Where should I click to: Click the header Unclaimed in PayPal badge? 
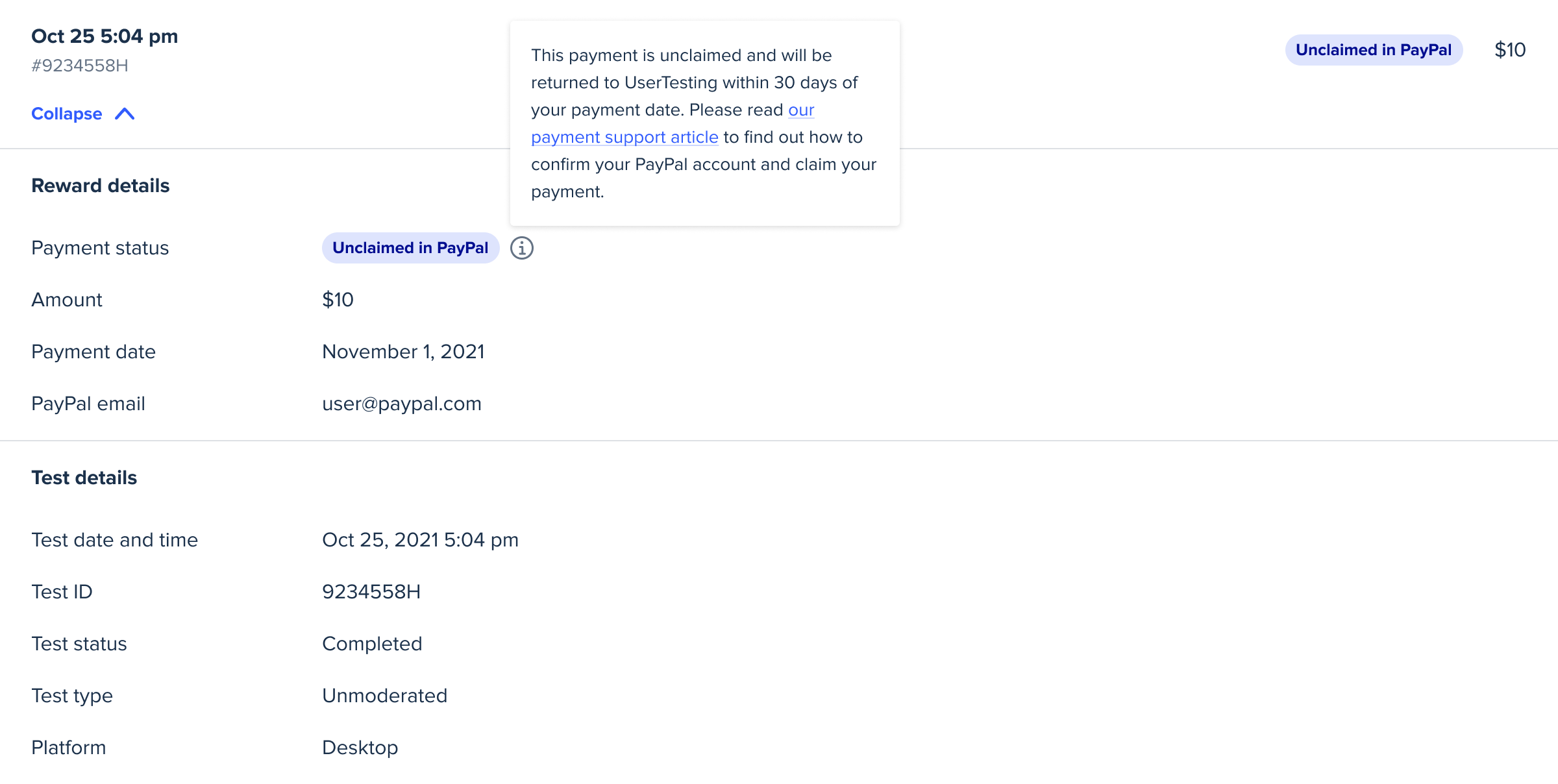[x=1374, y=50]
